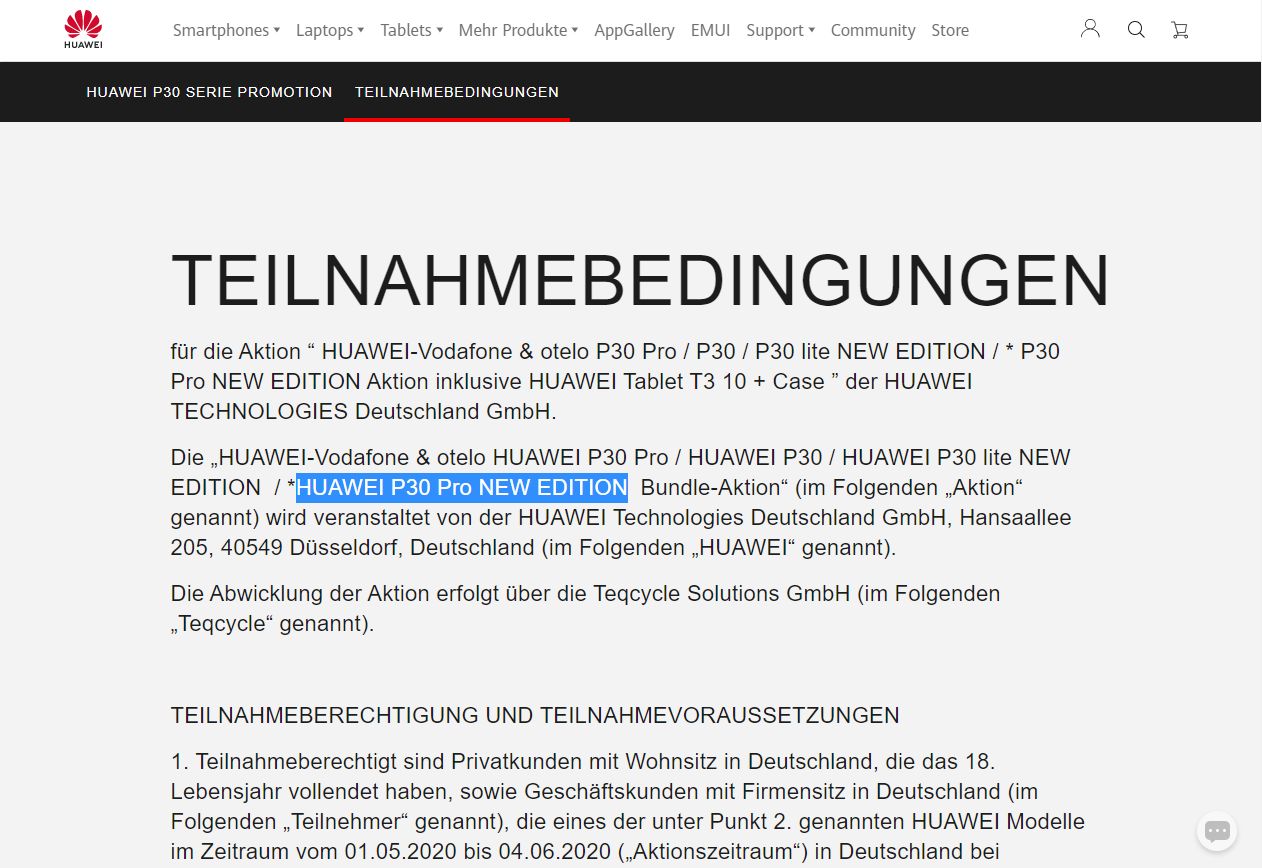Expand the Mehr Produkte menu
The height and width of the screenshot is (868, 1262).
pos(518,30)
